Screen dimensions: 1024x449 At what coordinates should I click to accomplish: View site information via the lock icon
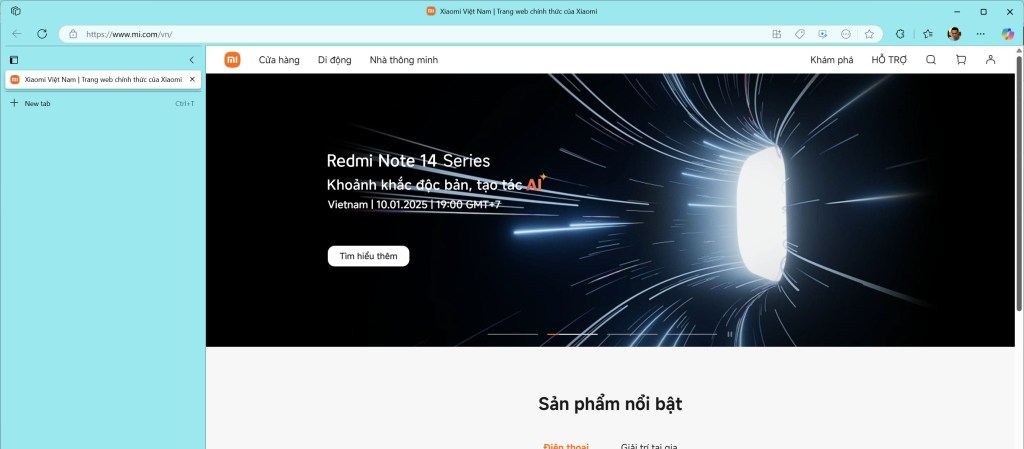[72, 34]
